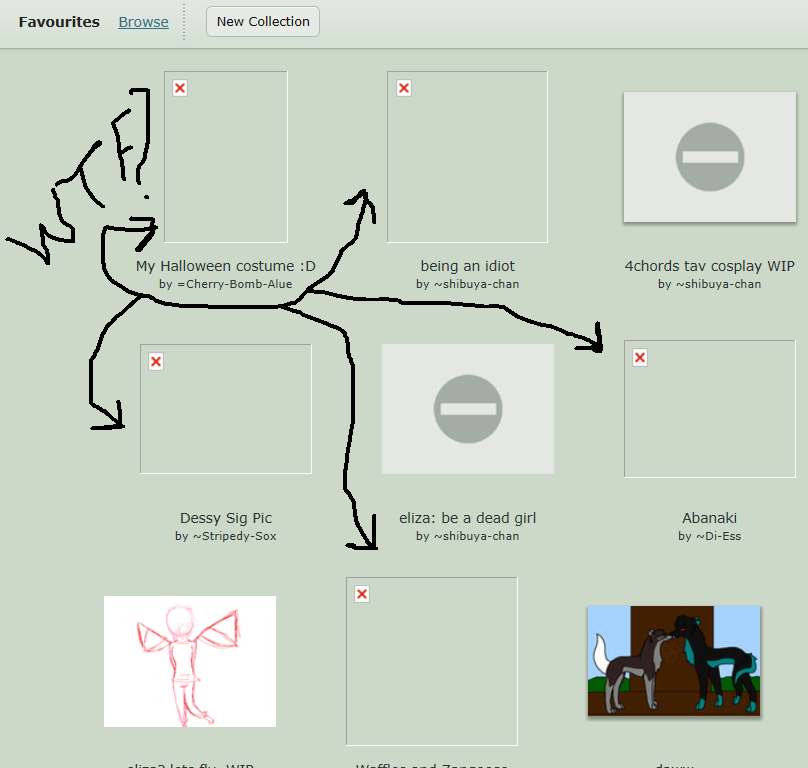
Task: Open 'eliza: be a dead girl' title link
Action: pyautogui.click(x=467, y=518)
